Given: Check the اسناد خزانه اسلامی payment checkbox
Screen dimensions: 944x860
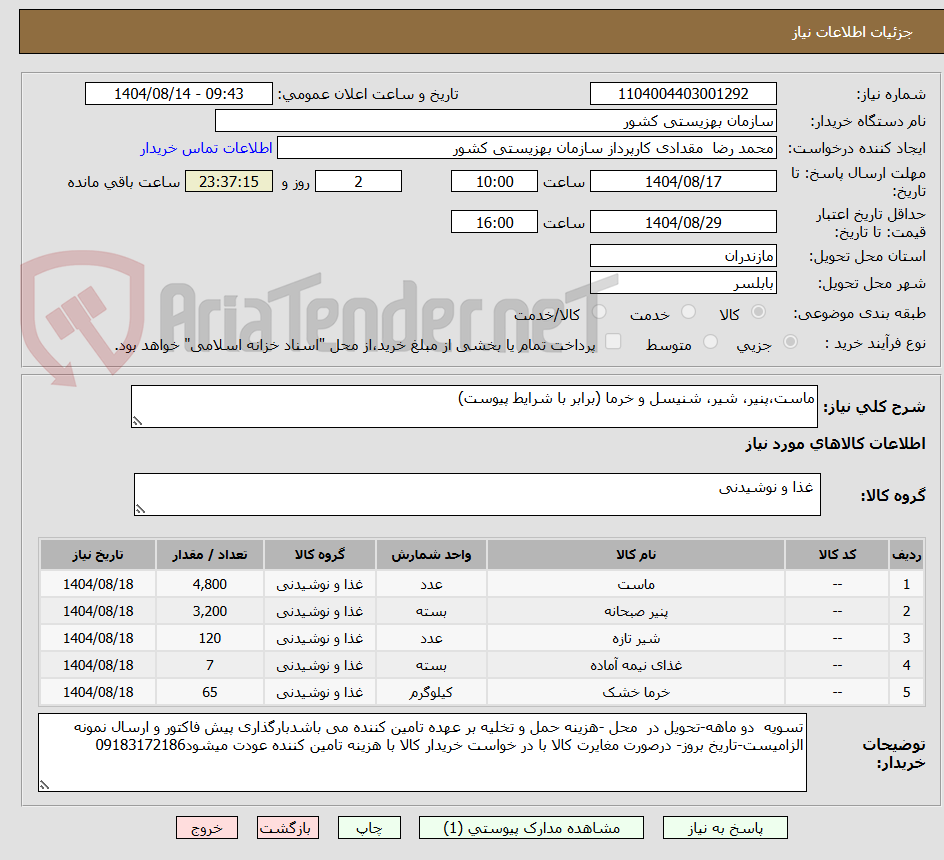Looking at the screenshot, I should click(x=613, y=342).
